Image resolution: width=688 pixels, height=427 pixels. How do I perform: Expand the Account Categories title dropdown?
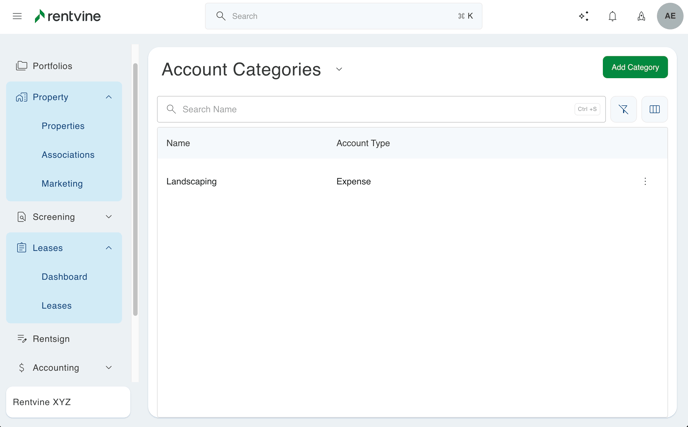coord(339,70)
